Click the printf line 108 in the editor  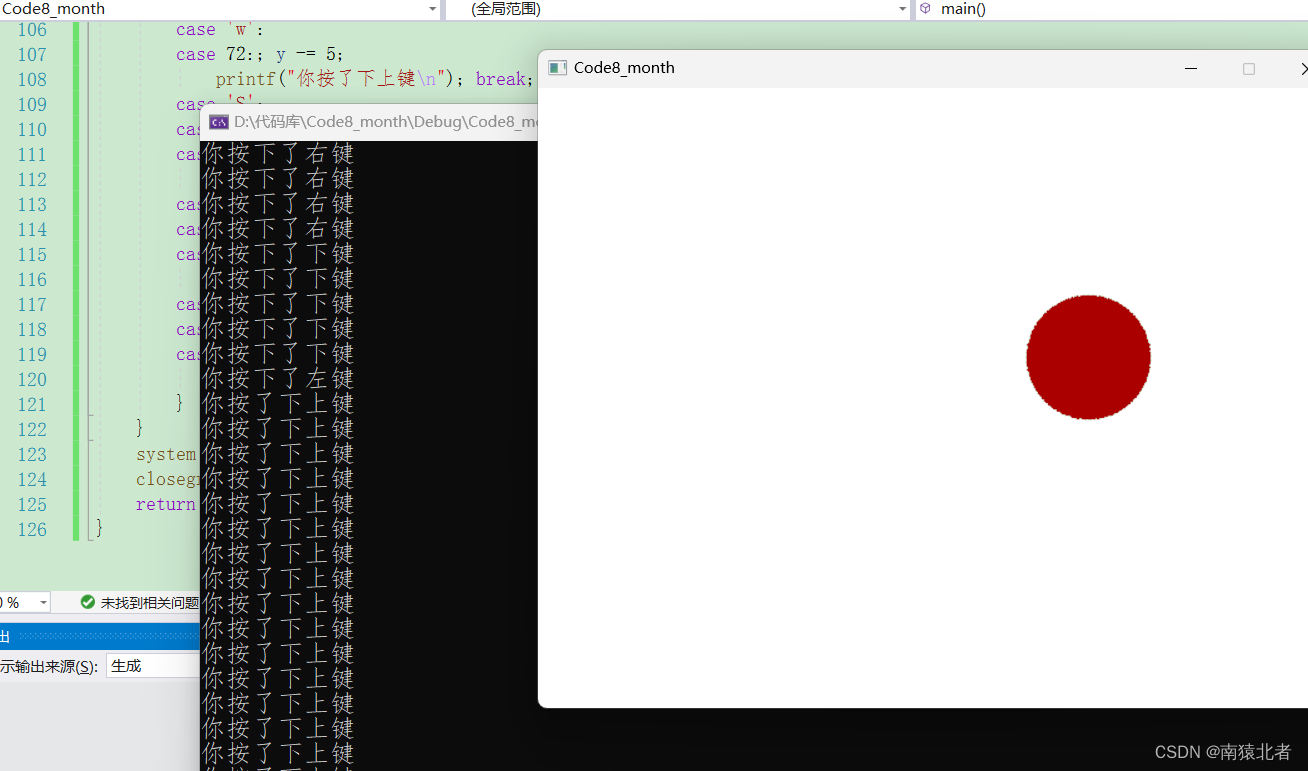pos(374,79)
